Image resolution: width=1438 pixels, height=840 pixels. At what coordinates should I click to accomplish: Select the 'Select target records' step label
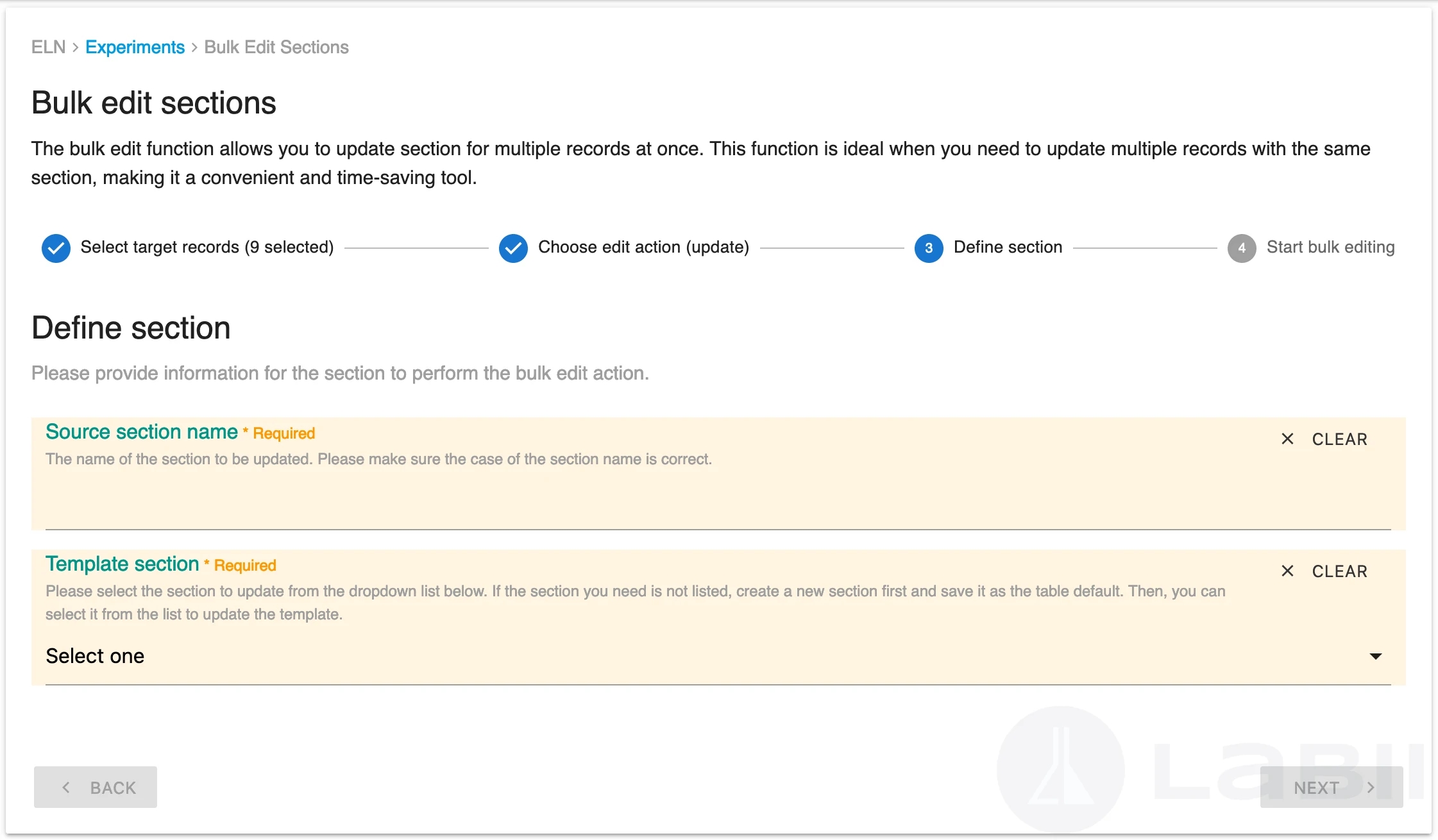tap(207, 248)
